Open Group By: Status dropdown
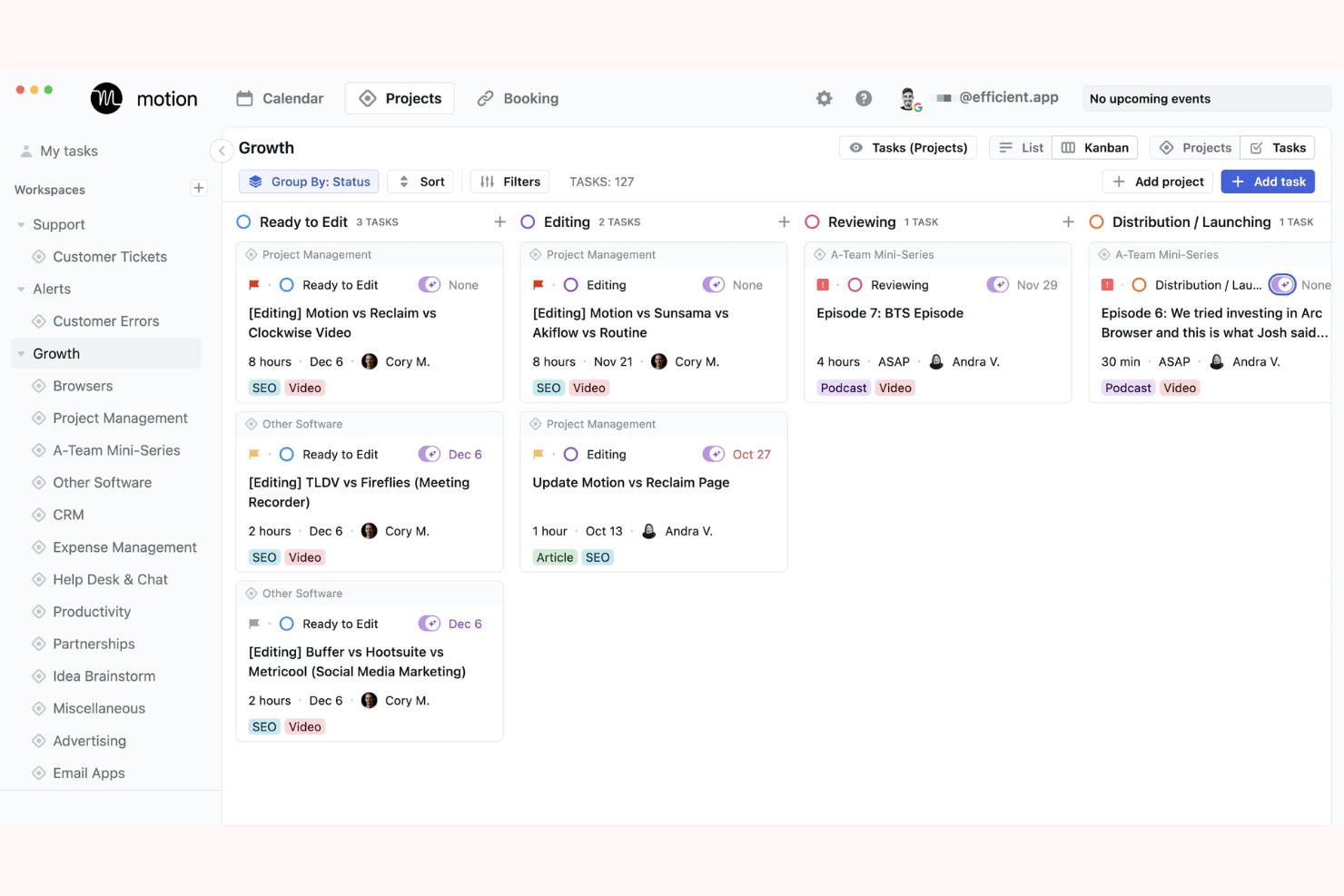1344x896 pixels. [x=309, y=182]
